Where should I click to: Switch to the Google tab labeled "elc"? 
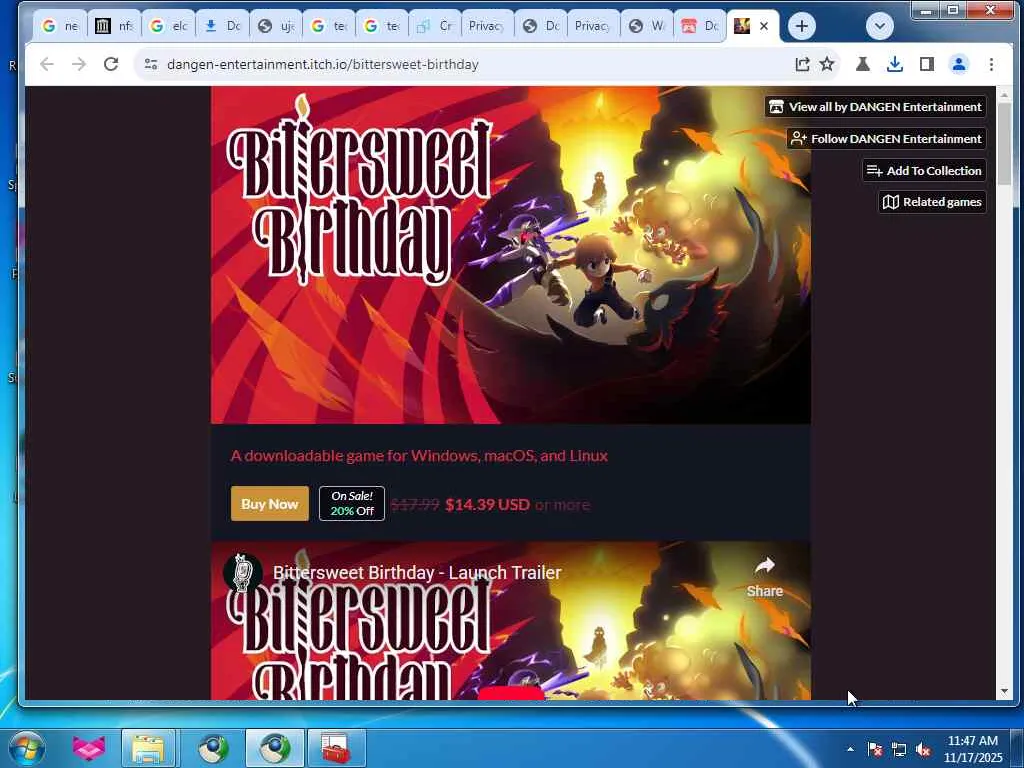tap(168, 26)
